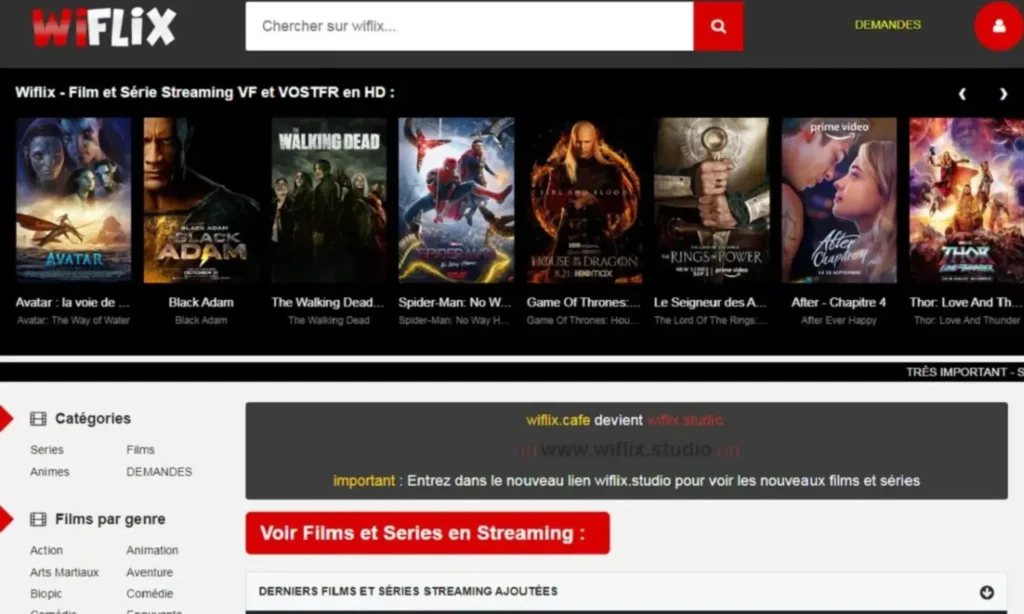The width and height of the screenshot is (1024, 614).
Task: Click the Films par genre film icon
Action: 38,520
